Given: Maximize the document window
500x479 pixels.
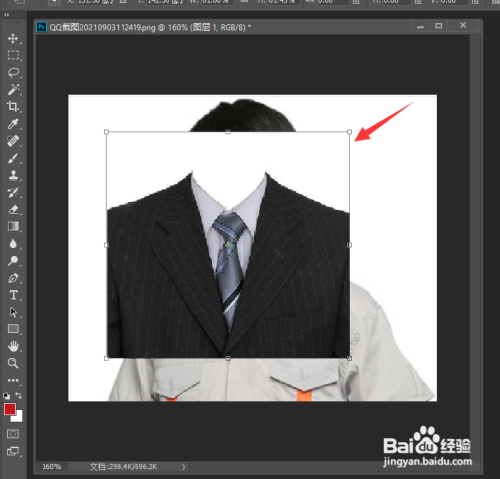Looking at the screenshot, I should [x=439, y=26].
